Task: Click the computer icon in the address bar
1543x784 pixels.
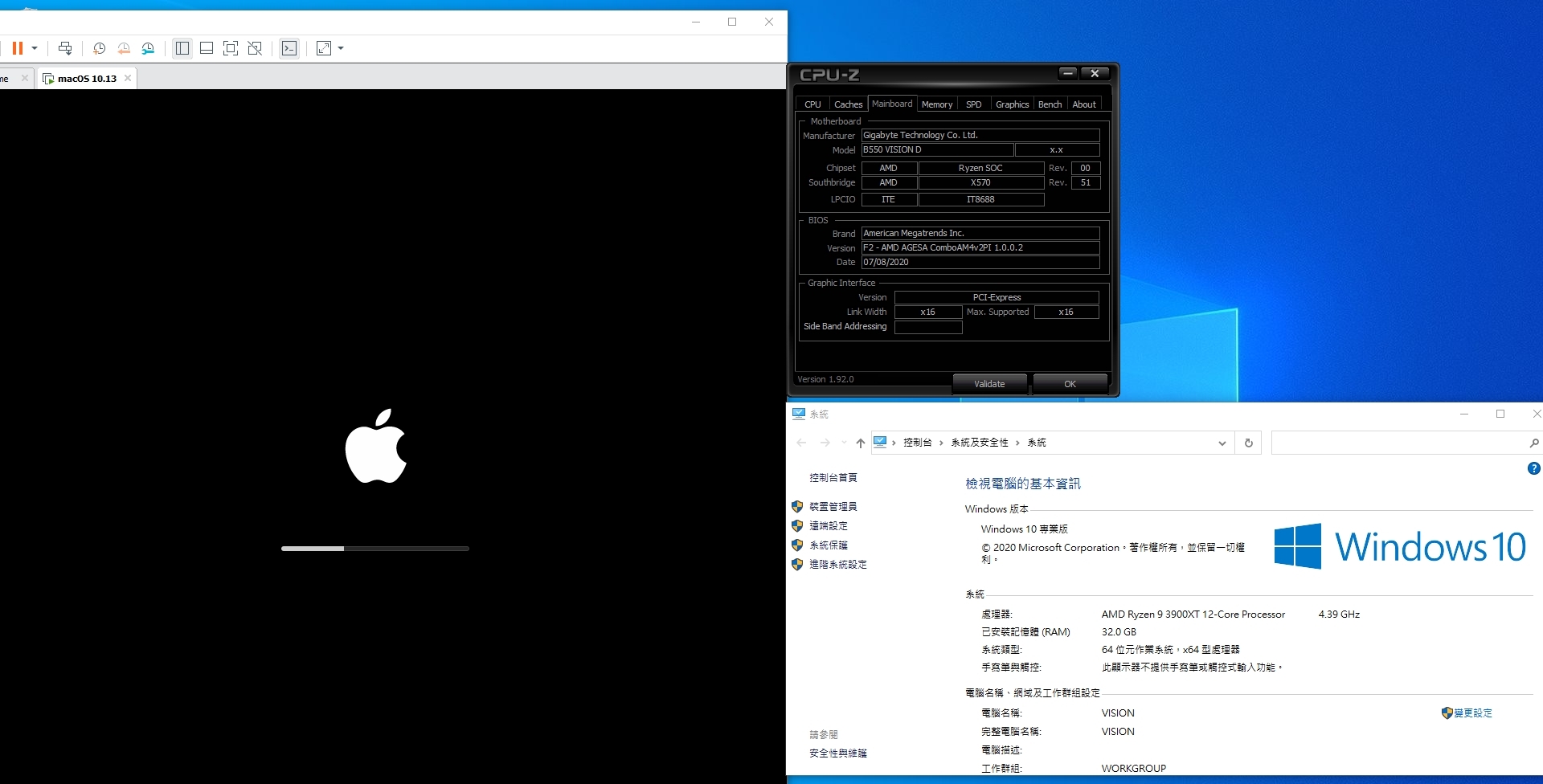Action: pyautogui.click(x=880, y=442)
